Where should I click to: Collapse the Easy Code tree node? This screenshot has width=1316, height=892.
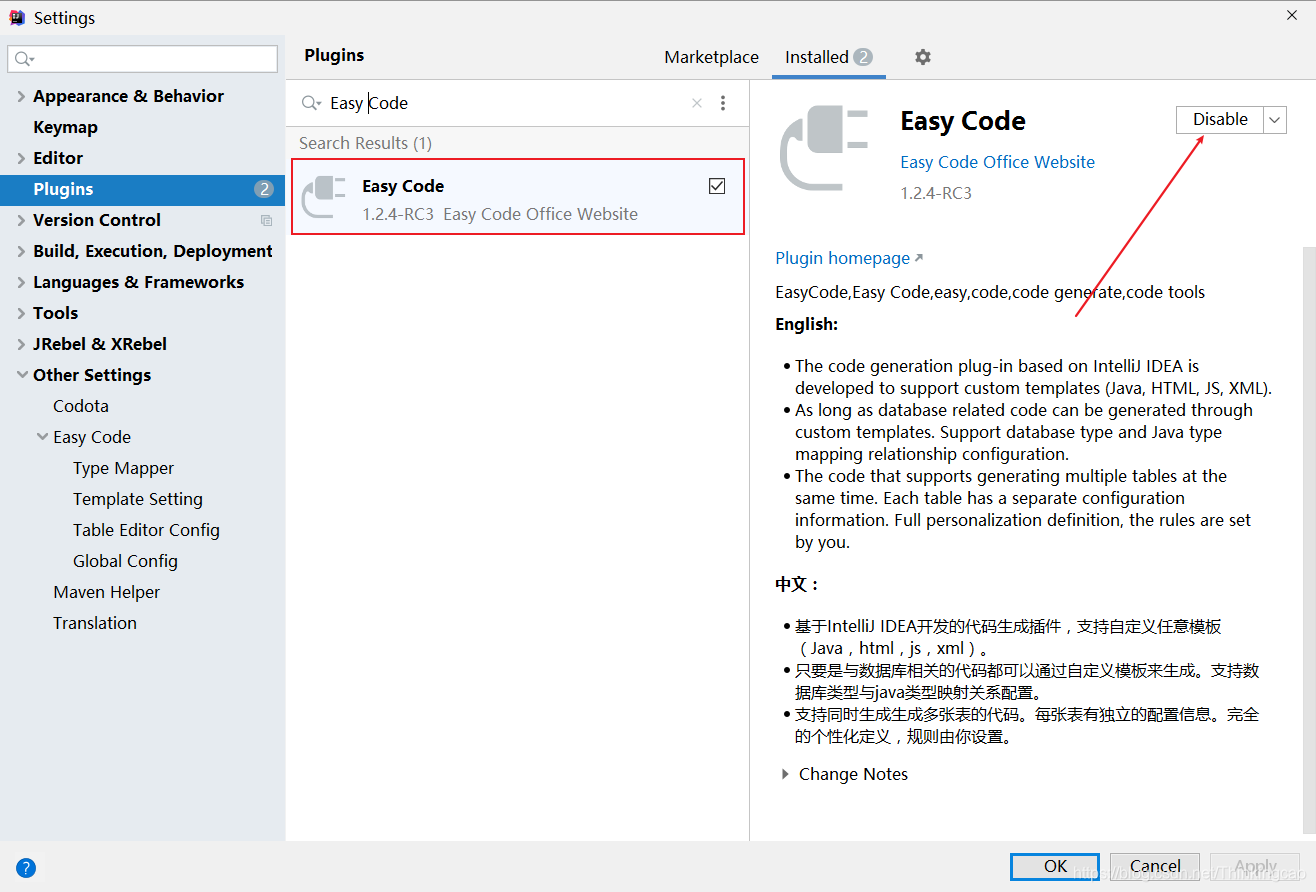tap(42, 437)
